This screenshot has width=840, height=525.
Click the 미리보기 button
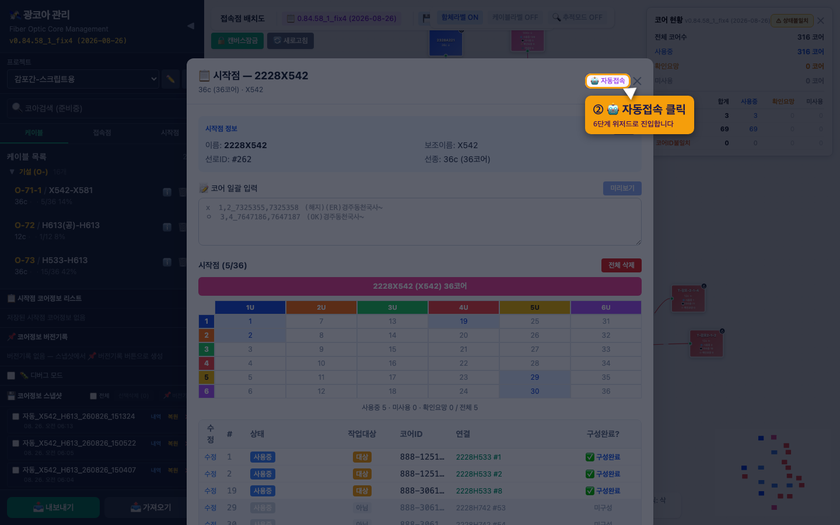(x=622, y=188)
